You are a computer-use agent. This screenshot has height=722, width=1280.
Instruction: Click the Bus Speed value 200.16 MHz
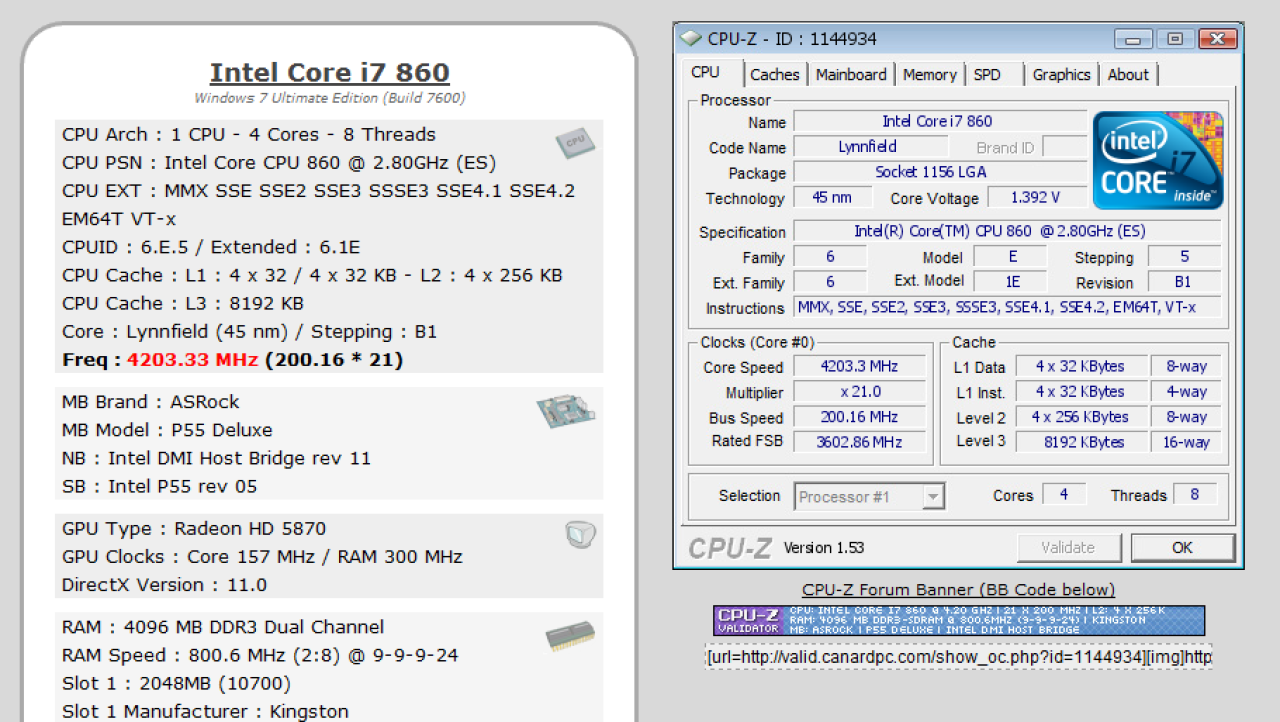tap(859, 417)
